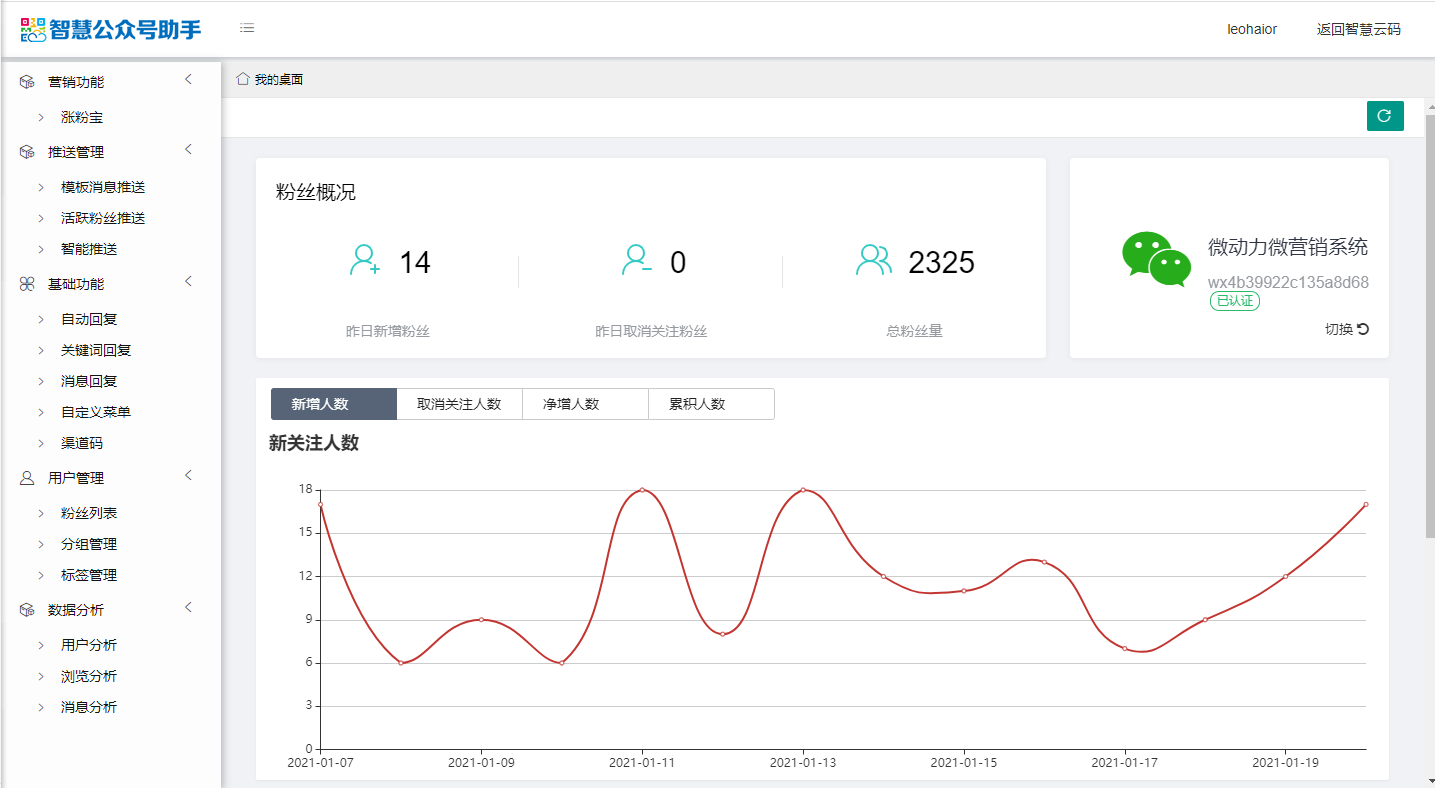Screen dimensions: 1435x788
Task: Click the green WeChat logo icon
Action: (1156, 259)
